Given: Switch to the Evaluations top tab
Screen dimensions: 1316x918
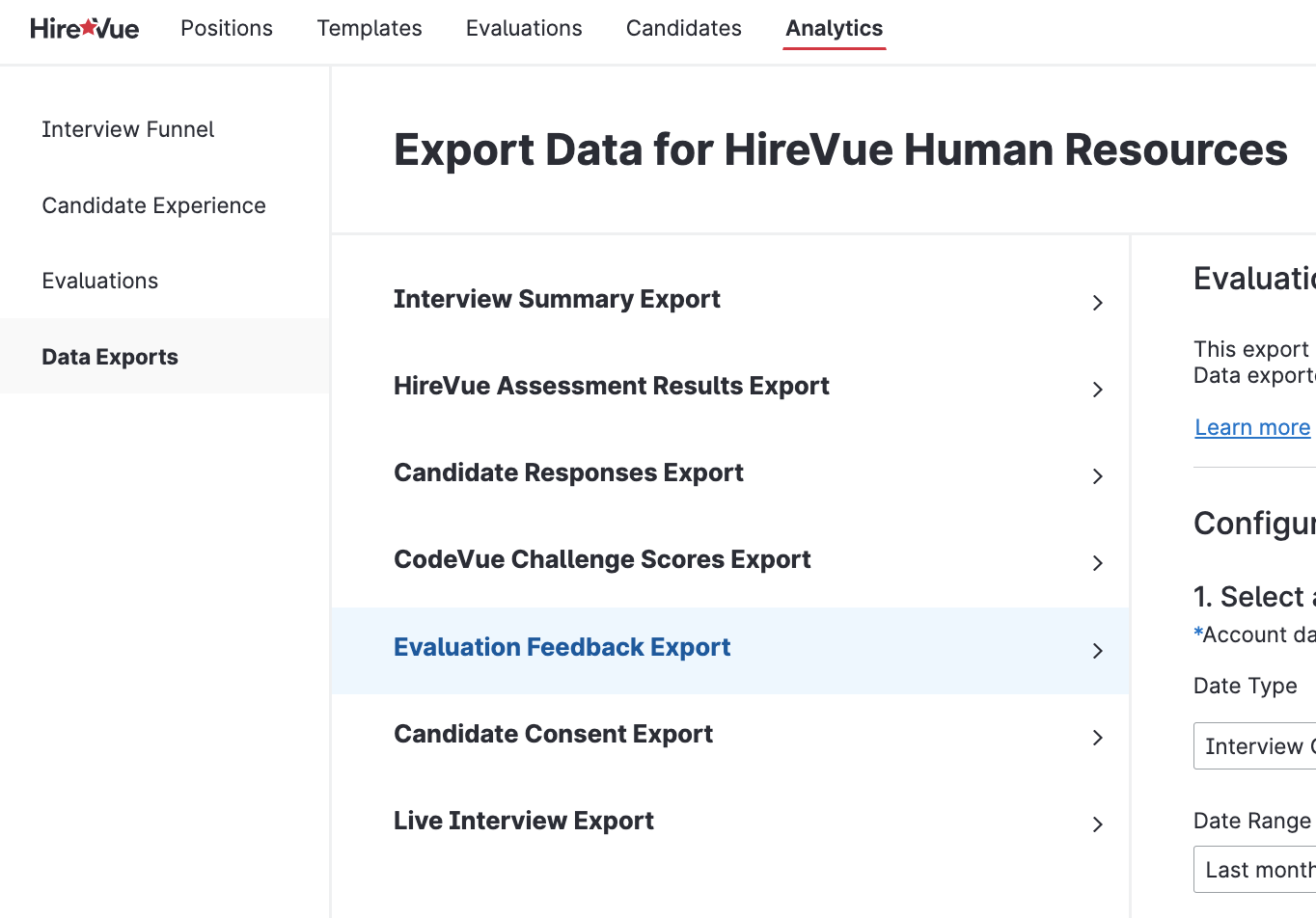Looking at the screenshot, I should click(524, 29).
